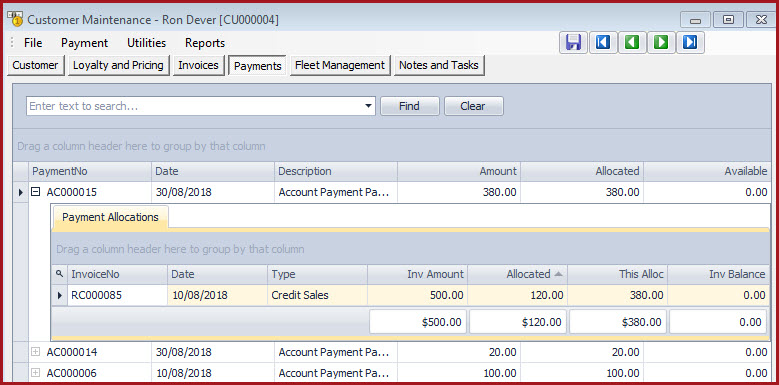779x385 pixels.
Task: Click the This Alloc column header
Action: [x=618, y=274]
